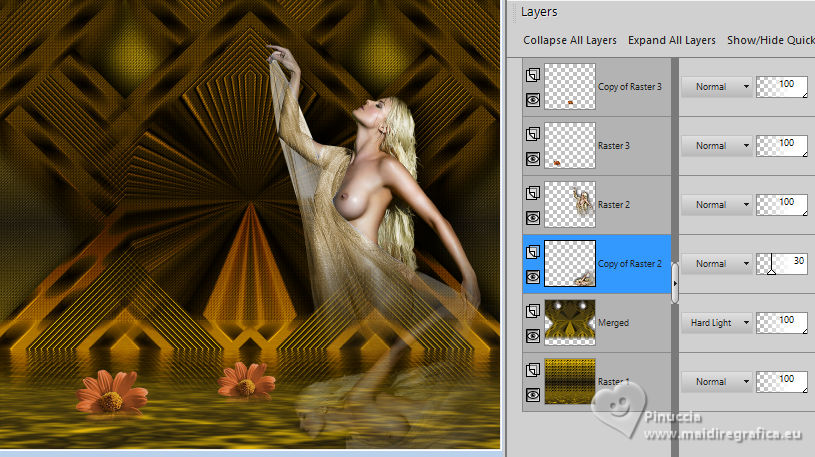815x457 pixels.
Task: Open blend mode dropdown for Copy of Raster 3
Action: click(717, 87)
